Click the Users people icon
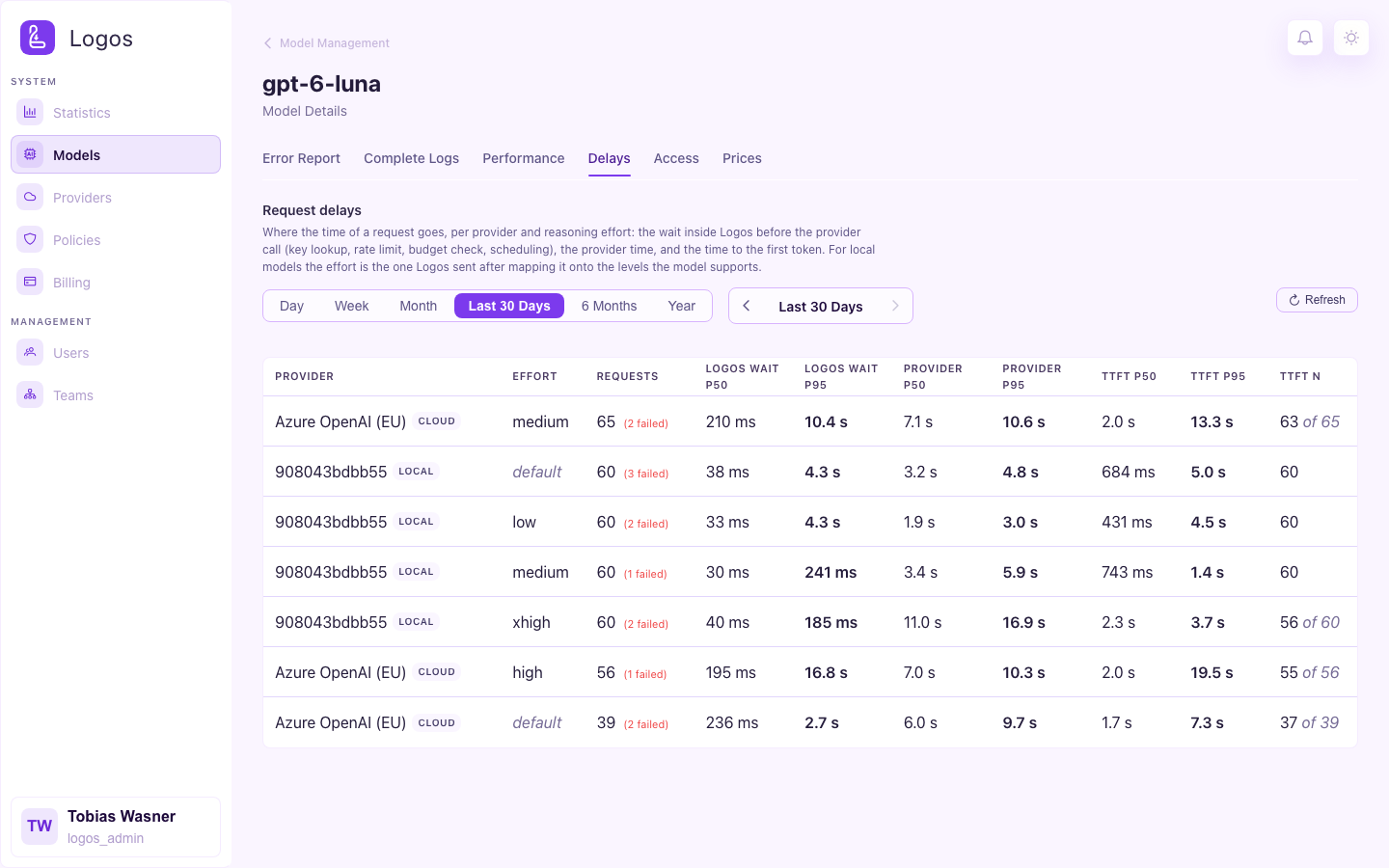The width and height of the screenshot is (1389, 868). [x=30, y=352]
